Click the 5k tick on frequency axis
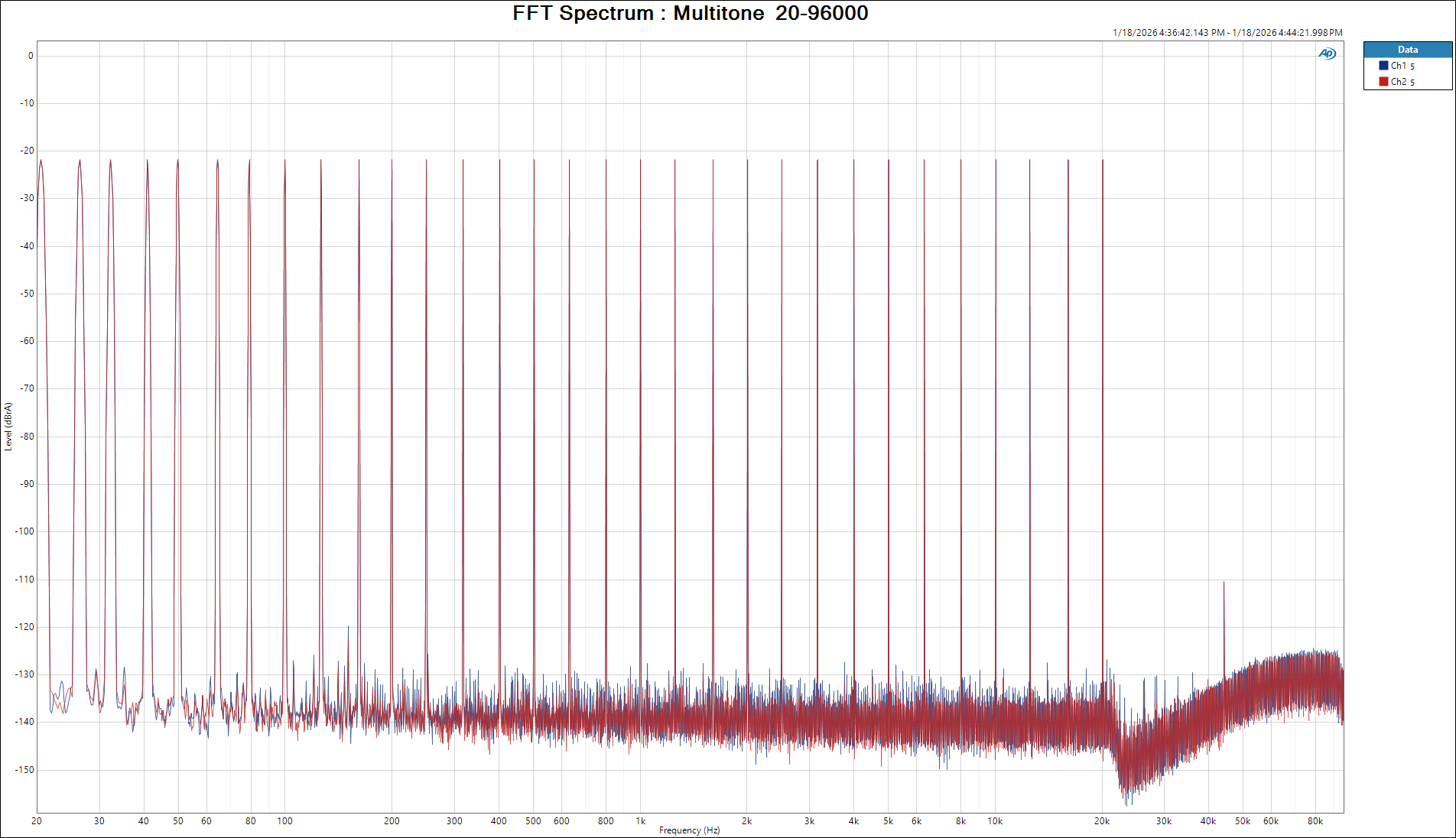Viewport: 1456px width, 838px height. (888, 821)
